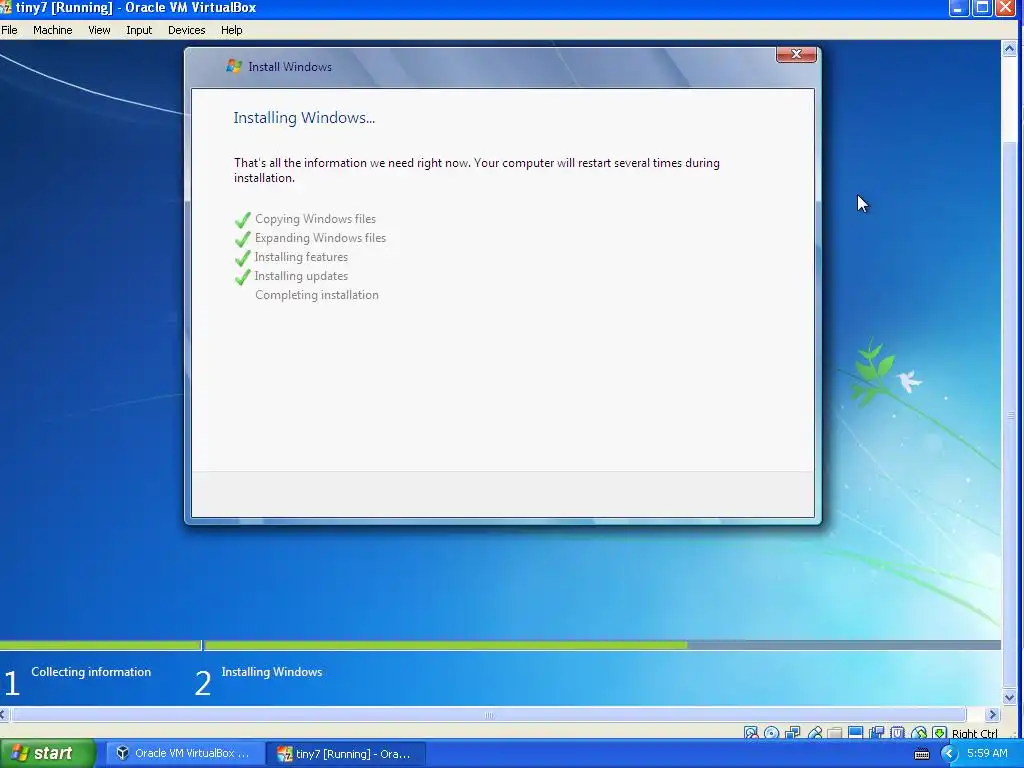Minimize the VirtualBox VM window
This screenshot has height=768, width=1024.
(x=958, y=8)
